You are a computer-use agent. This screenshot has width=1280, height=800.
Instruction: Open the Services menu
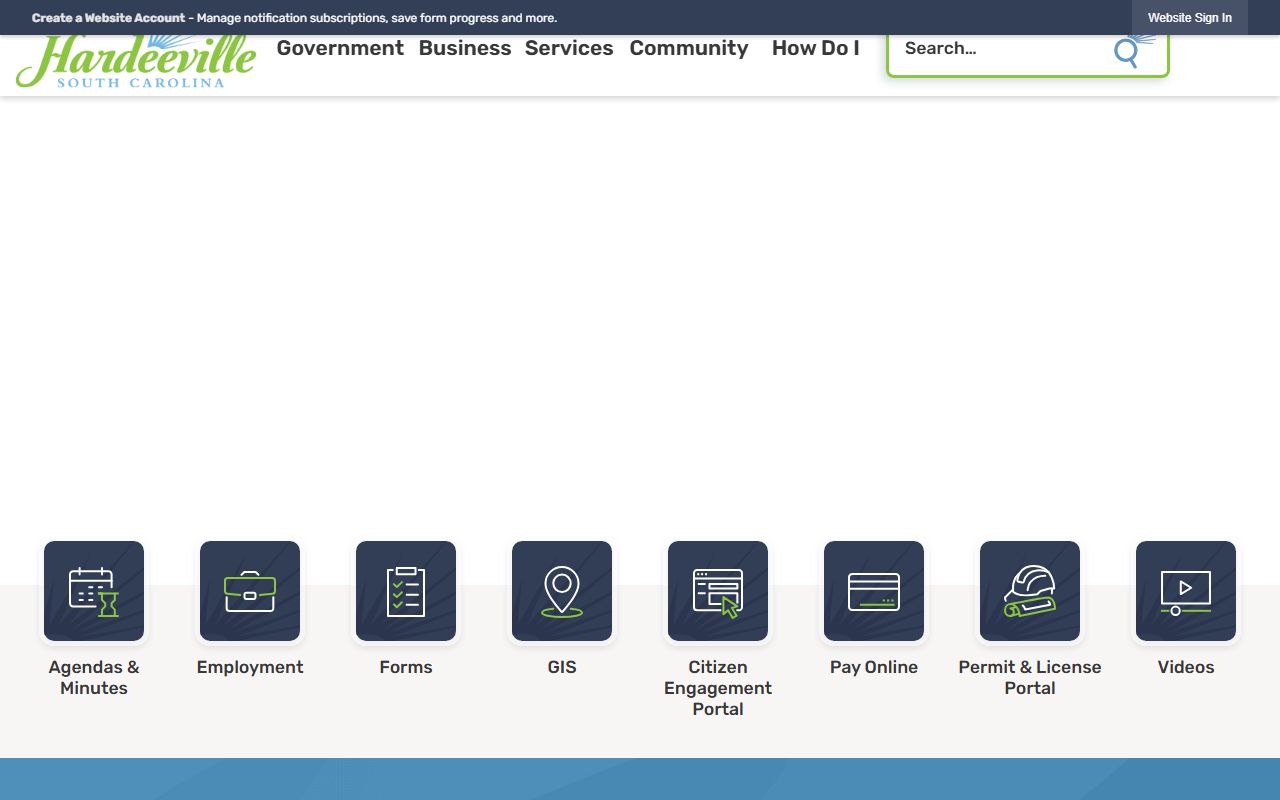[569, 48]
